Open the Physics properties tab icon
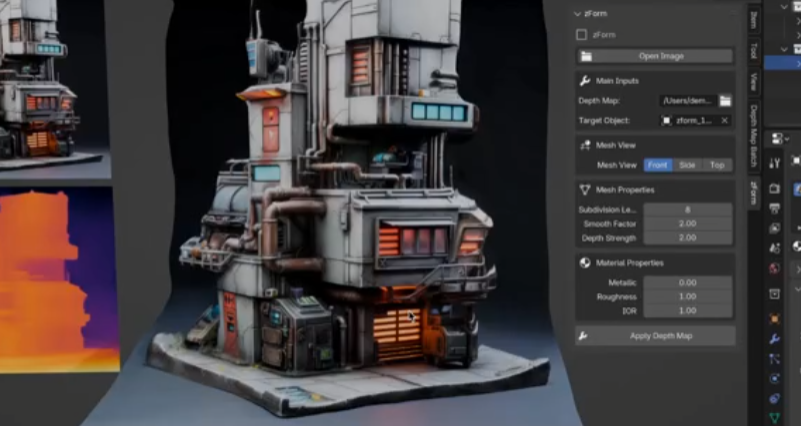The height and width of the screenshot is (426, 801). click(775, 379)
